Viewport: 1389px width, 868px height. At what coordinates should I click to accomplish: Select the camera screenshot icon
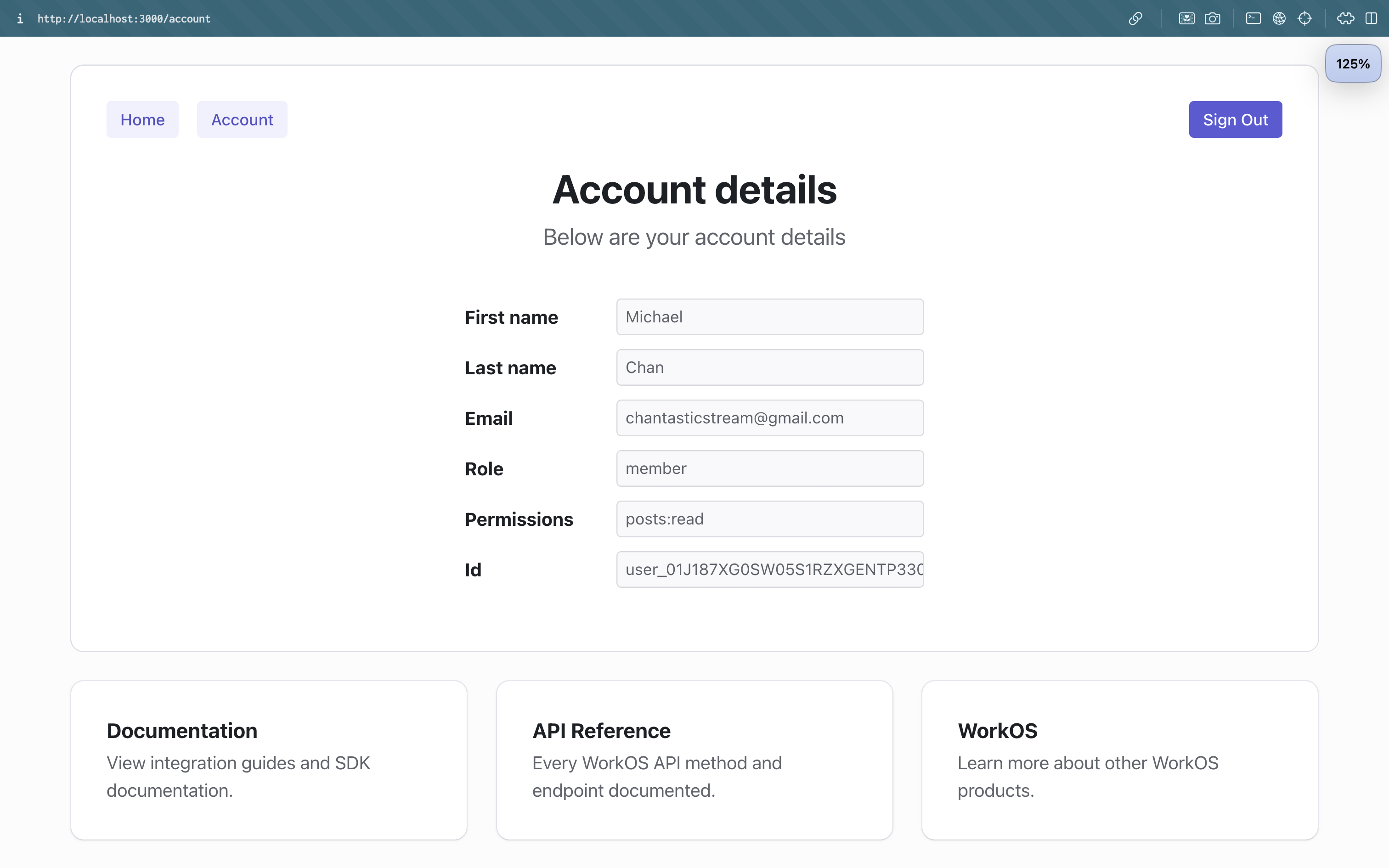(1214, 18)
